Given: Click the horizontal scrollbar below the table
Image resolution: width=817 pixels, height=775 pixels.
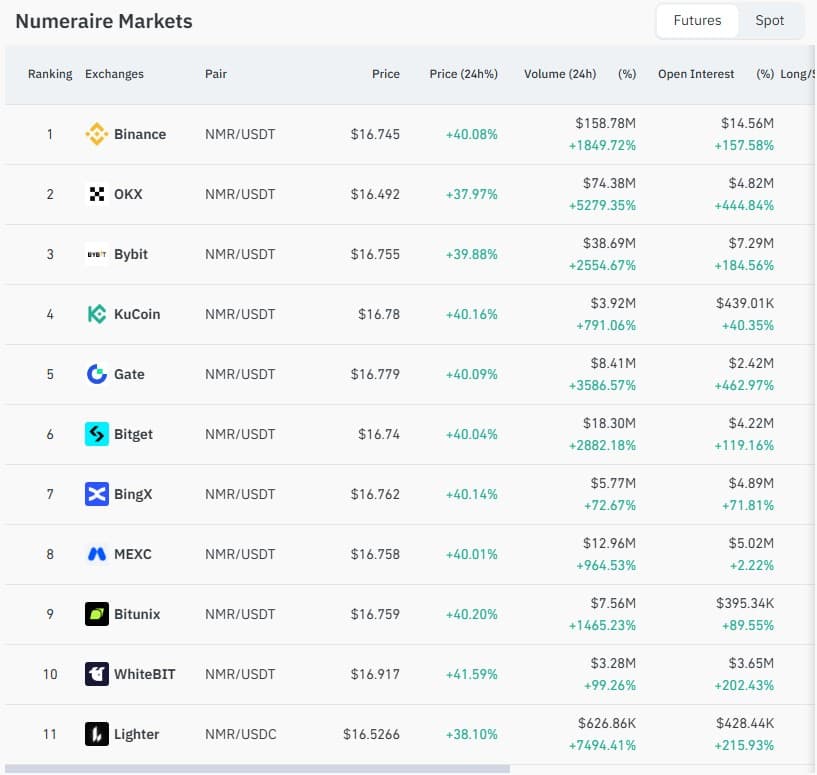Looking at the screenshot, I should [257, 769].
